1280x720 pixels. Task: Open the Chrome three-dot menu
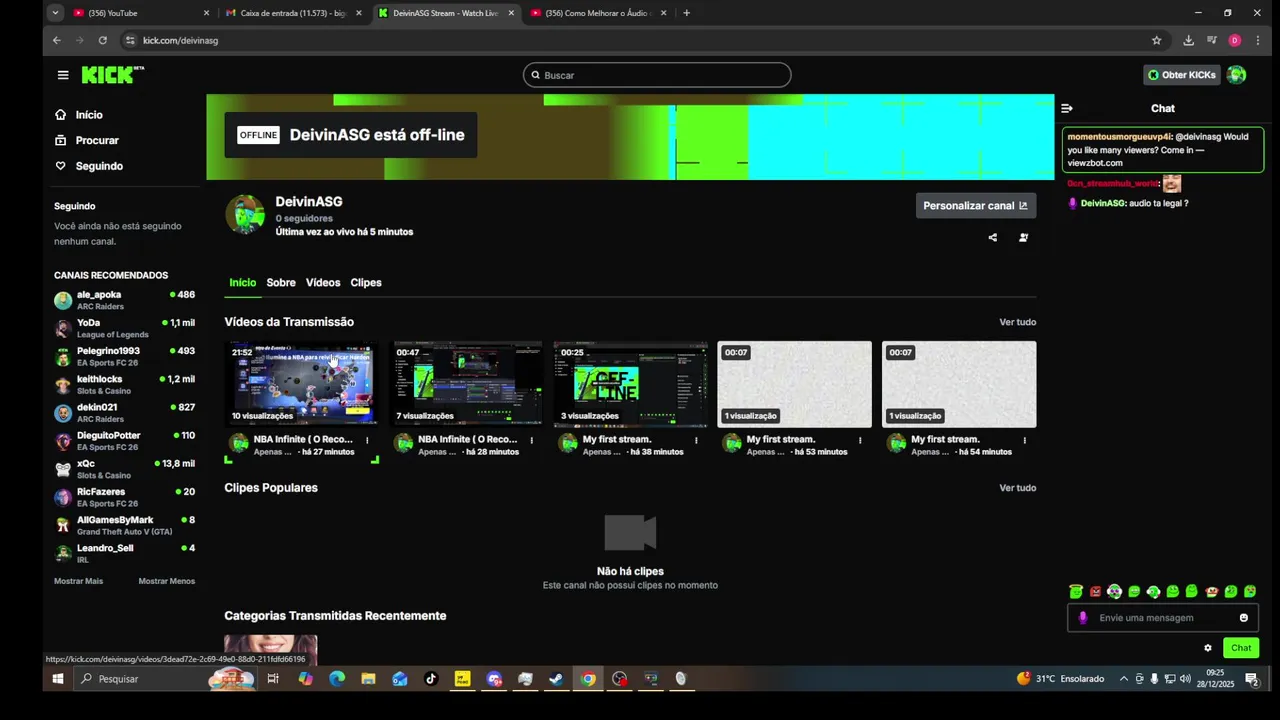coord(1257,40)
